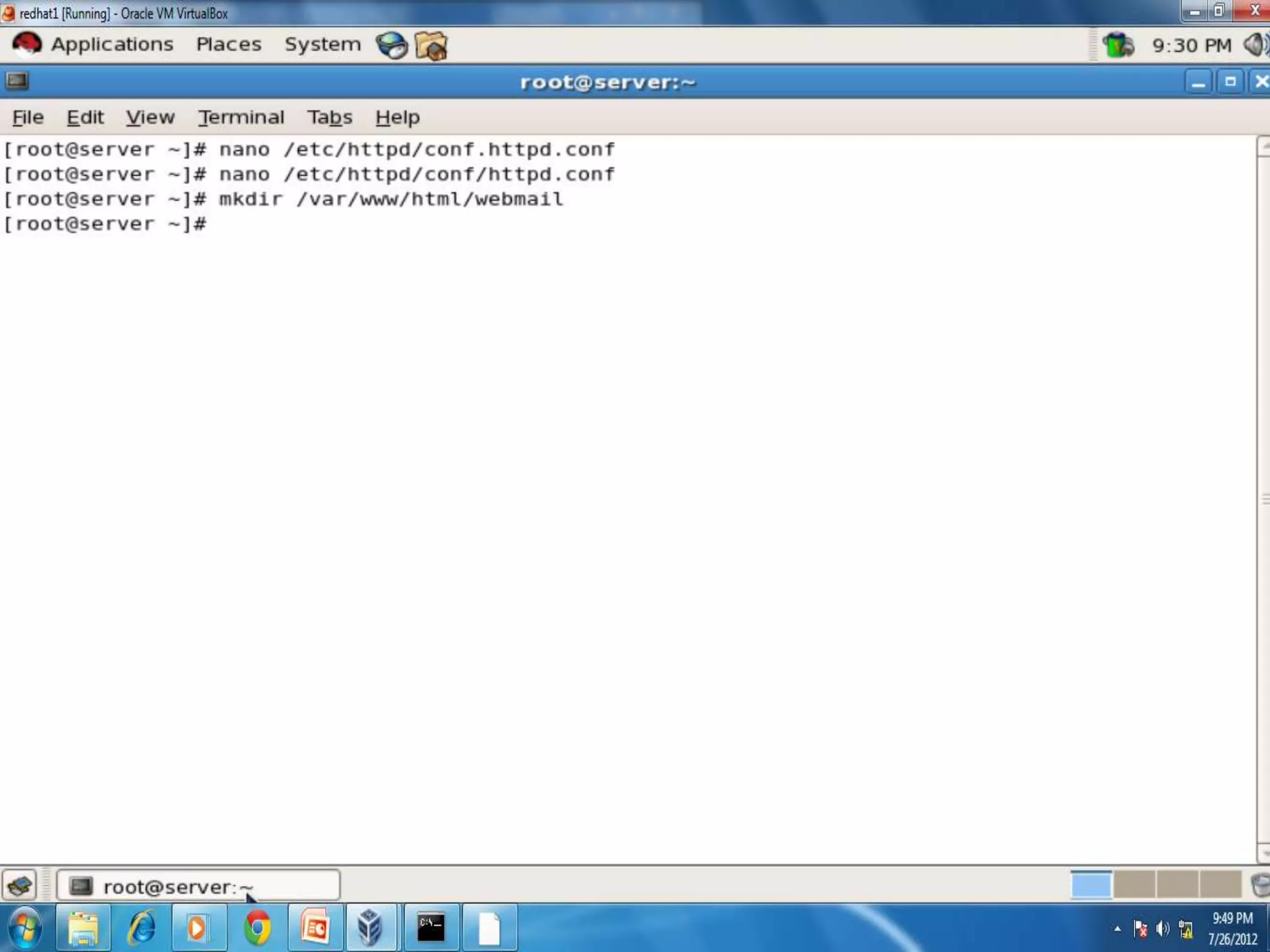Click the show desktop icon on the bottom panel
1270x952 pixels.
point(20,885)
